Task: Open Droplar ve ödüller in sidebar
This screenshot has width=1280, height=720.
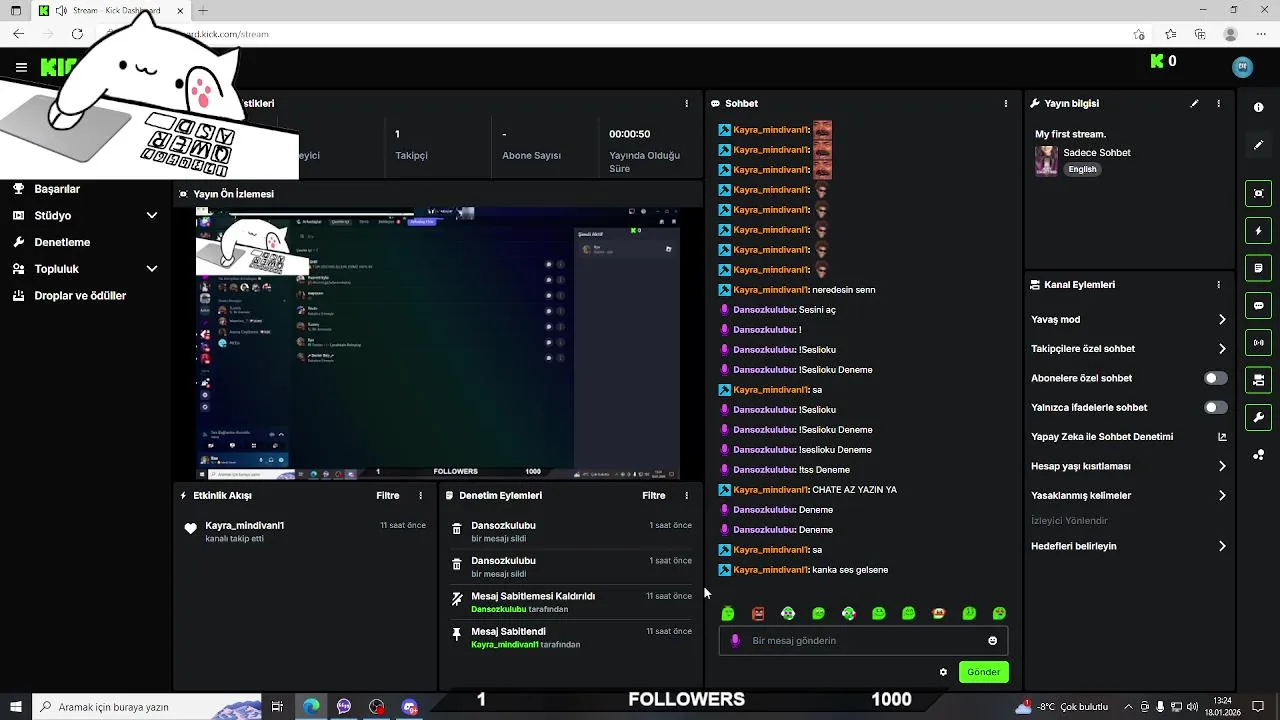Action: (x=80, y=295)
